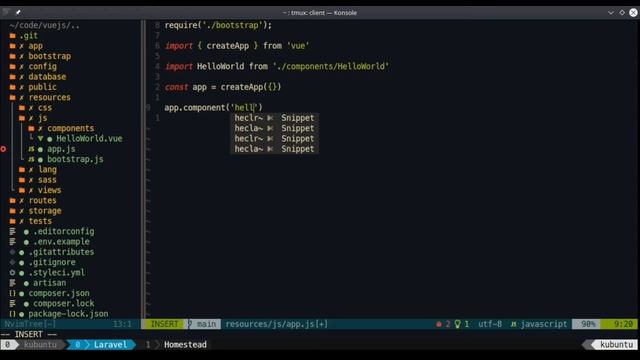Click the ~/code/vuejs/.. root path
640x360 pixels.
click(44, 25)
